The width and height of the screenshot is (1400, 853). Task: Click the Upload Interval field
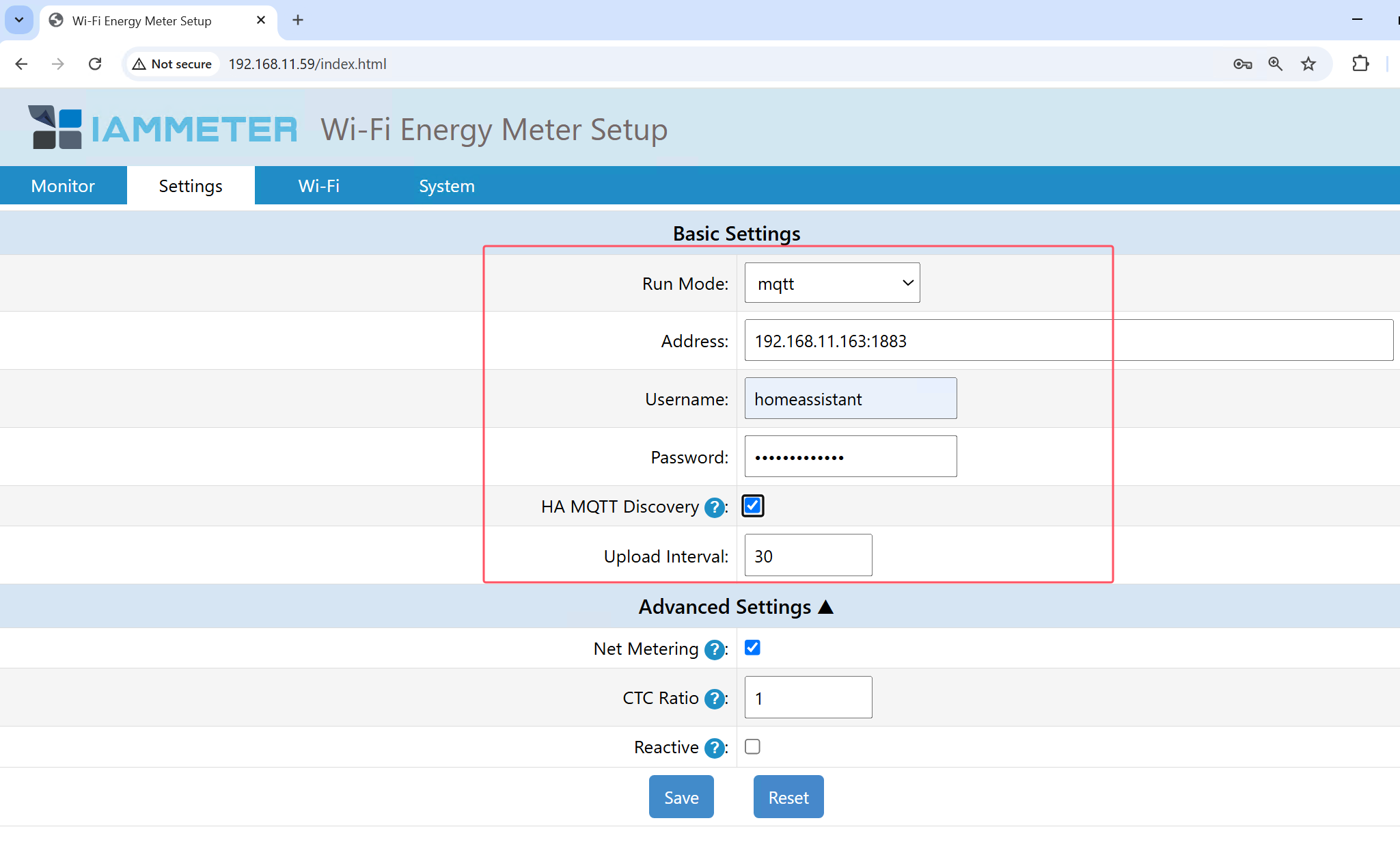[808, 556]
